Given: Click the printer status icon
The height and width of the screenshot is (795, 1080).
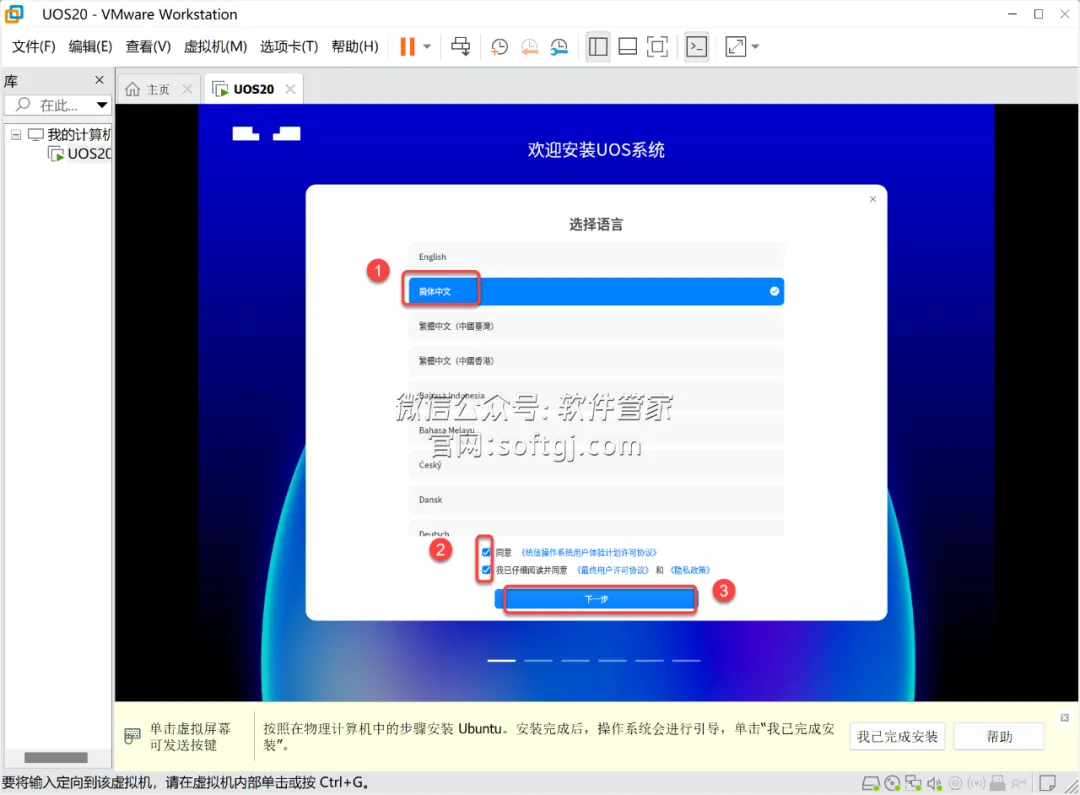Looking at the screenshot, I should 997,783.
